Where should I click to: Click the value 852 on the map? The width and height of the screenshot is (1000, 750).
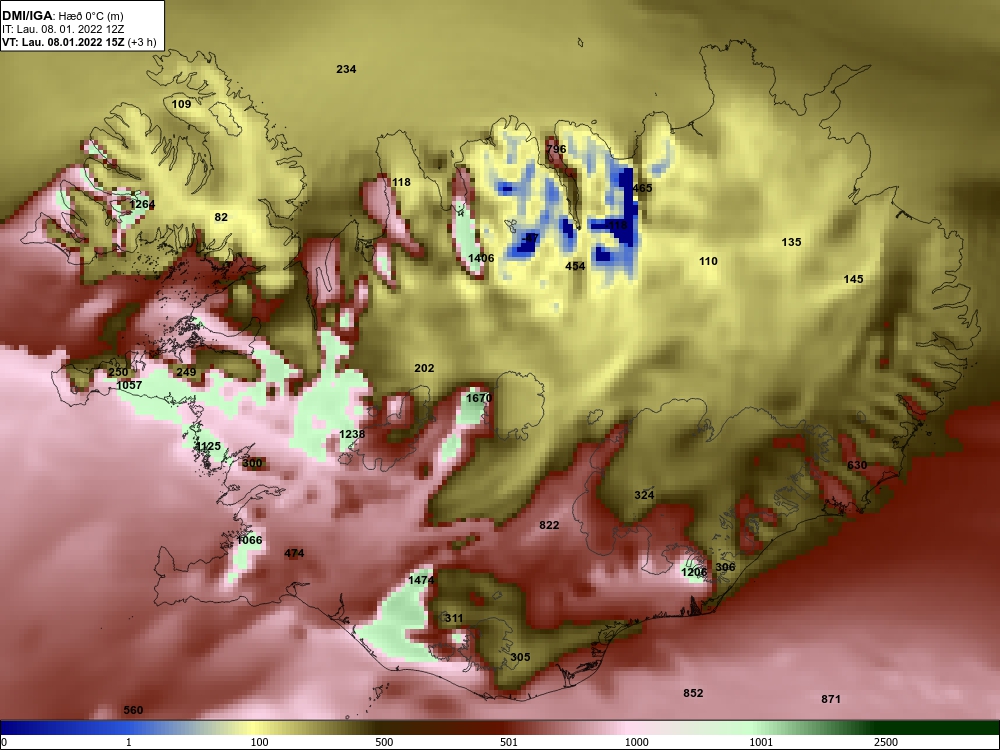(x=693, y=693)
